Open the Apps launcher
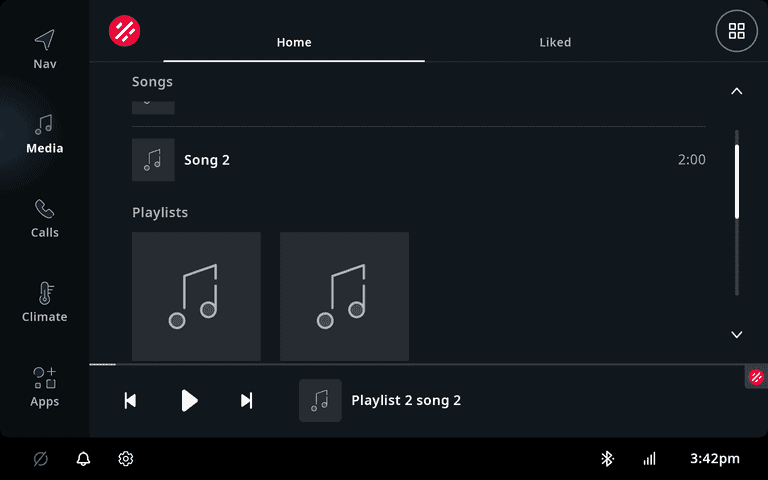 point(44,387)
